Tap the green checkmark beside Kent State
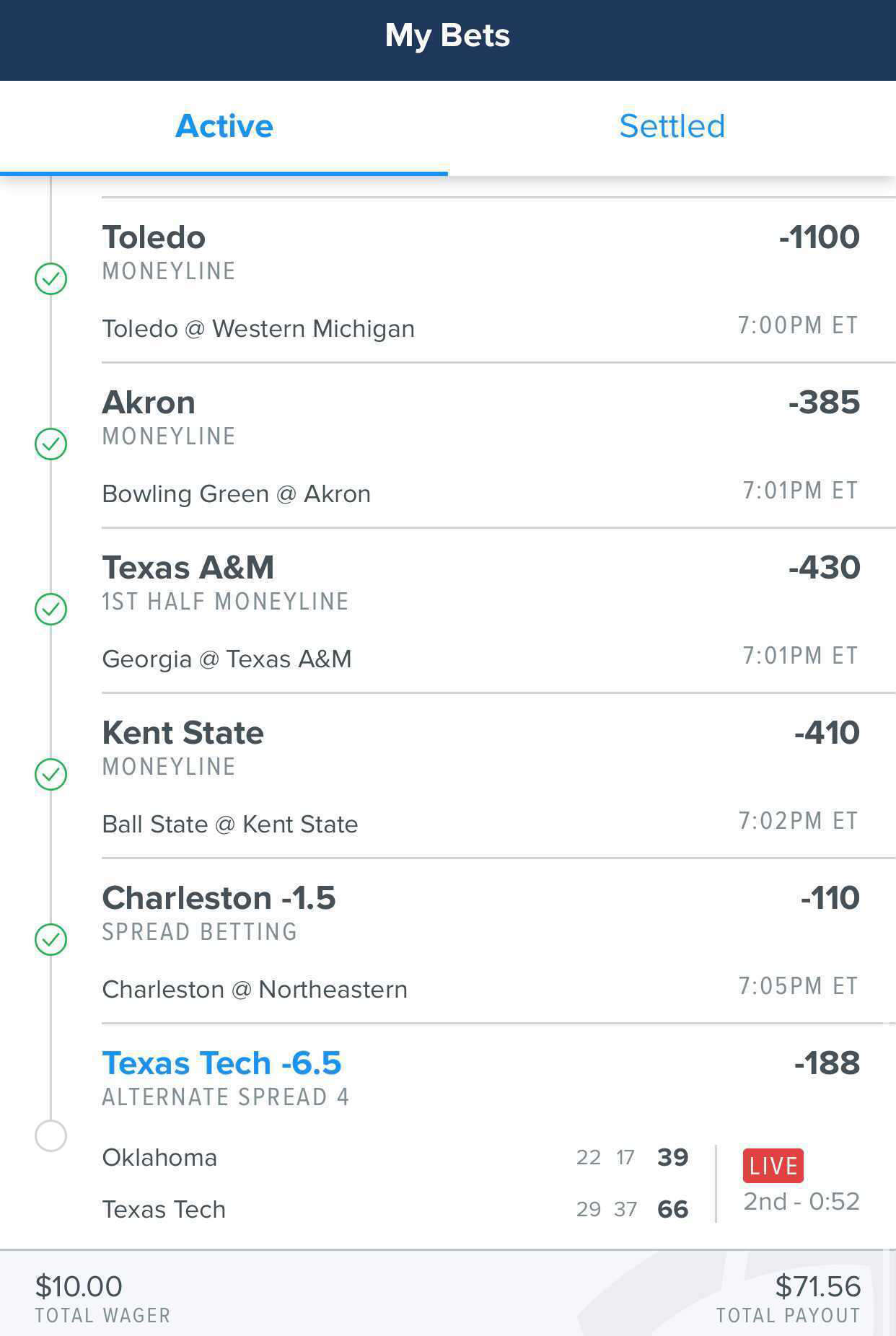The width and height of the screenshot is (896, 1336). tap(51, 774)
